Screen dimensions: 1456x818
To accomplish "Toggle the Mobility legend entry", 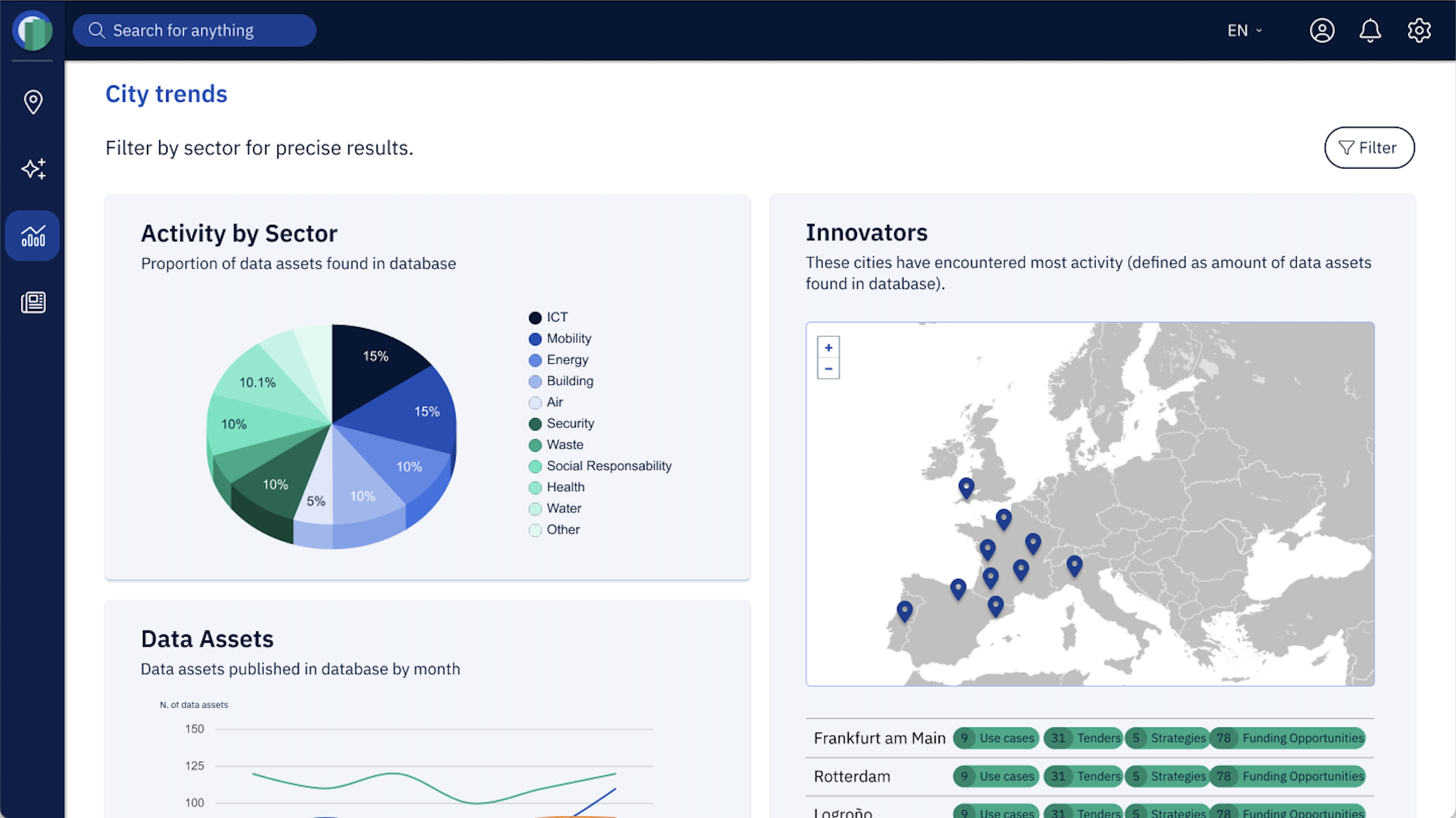I will (559, 338).
